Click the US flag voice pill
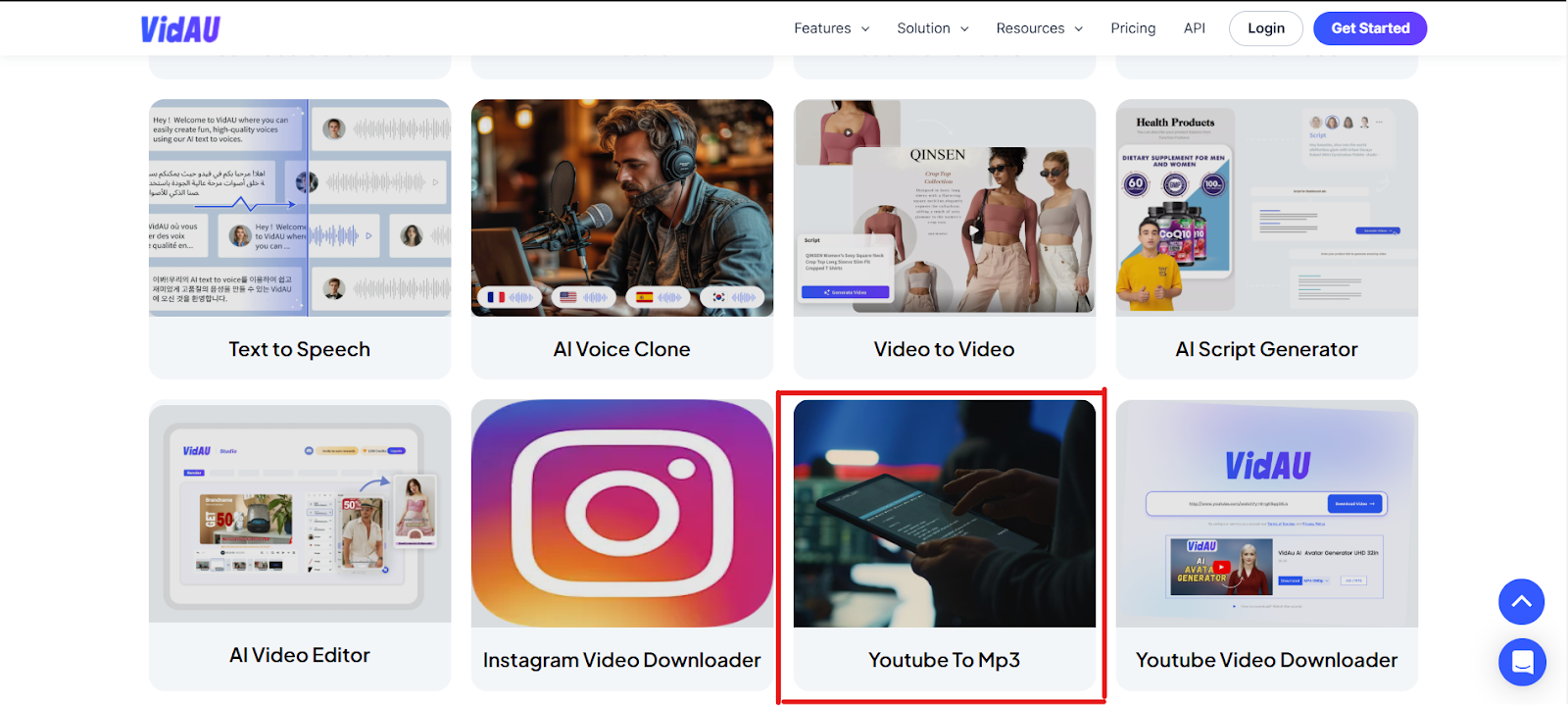Screen dimensions: 1568x706 (x=584, y=297)
